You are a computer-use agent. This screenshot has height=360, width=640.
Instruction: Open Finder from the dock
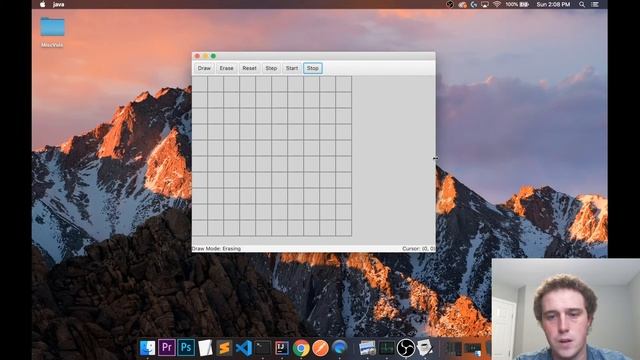point(147,348)
